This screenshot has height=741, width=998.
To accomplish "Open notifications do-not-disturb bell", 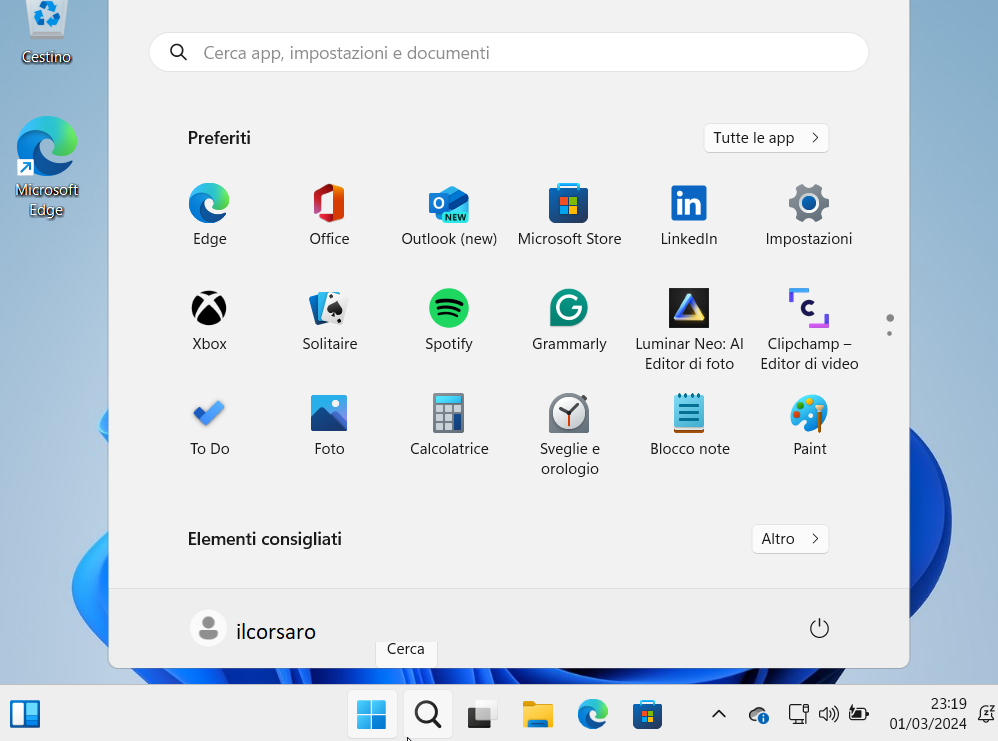I will [x=987, y=714].
